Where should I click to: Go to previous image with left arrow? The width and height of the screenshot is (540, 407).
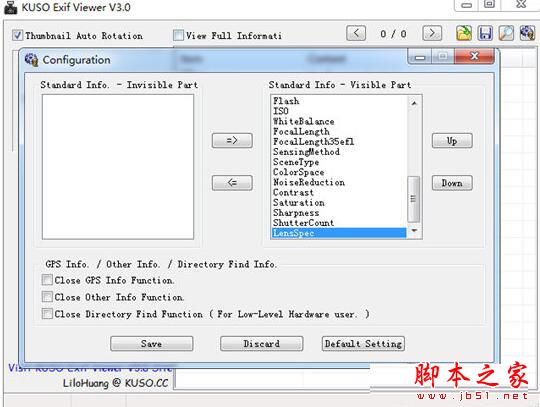coord(356,33)
